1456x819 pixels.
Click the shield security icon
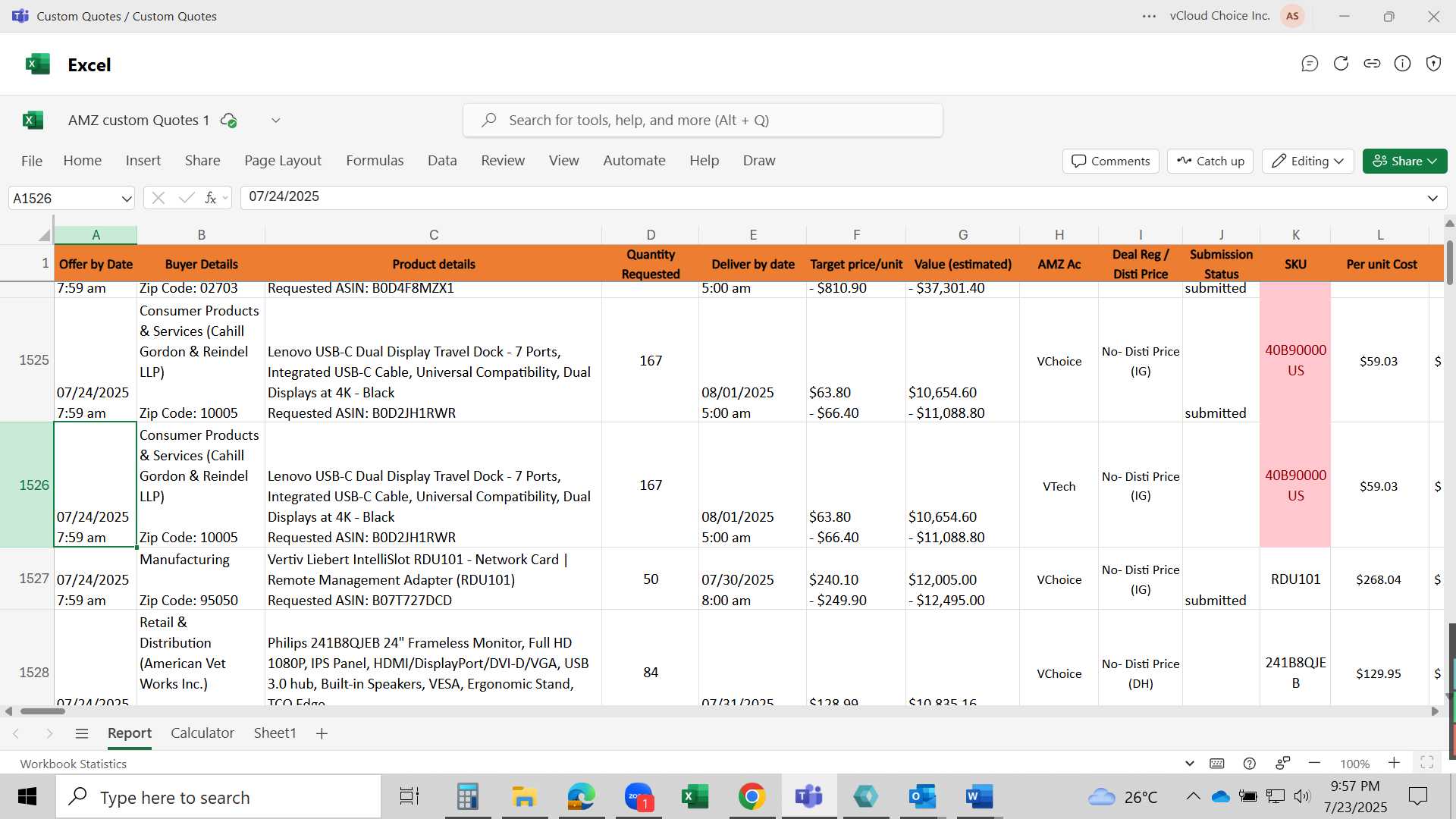pyautogui.click(x=1433, y=64)
